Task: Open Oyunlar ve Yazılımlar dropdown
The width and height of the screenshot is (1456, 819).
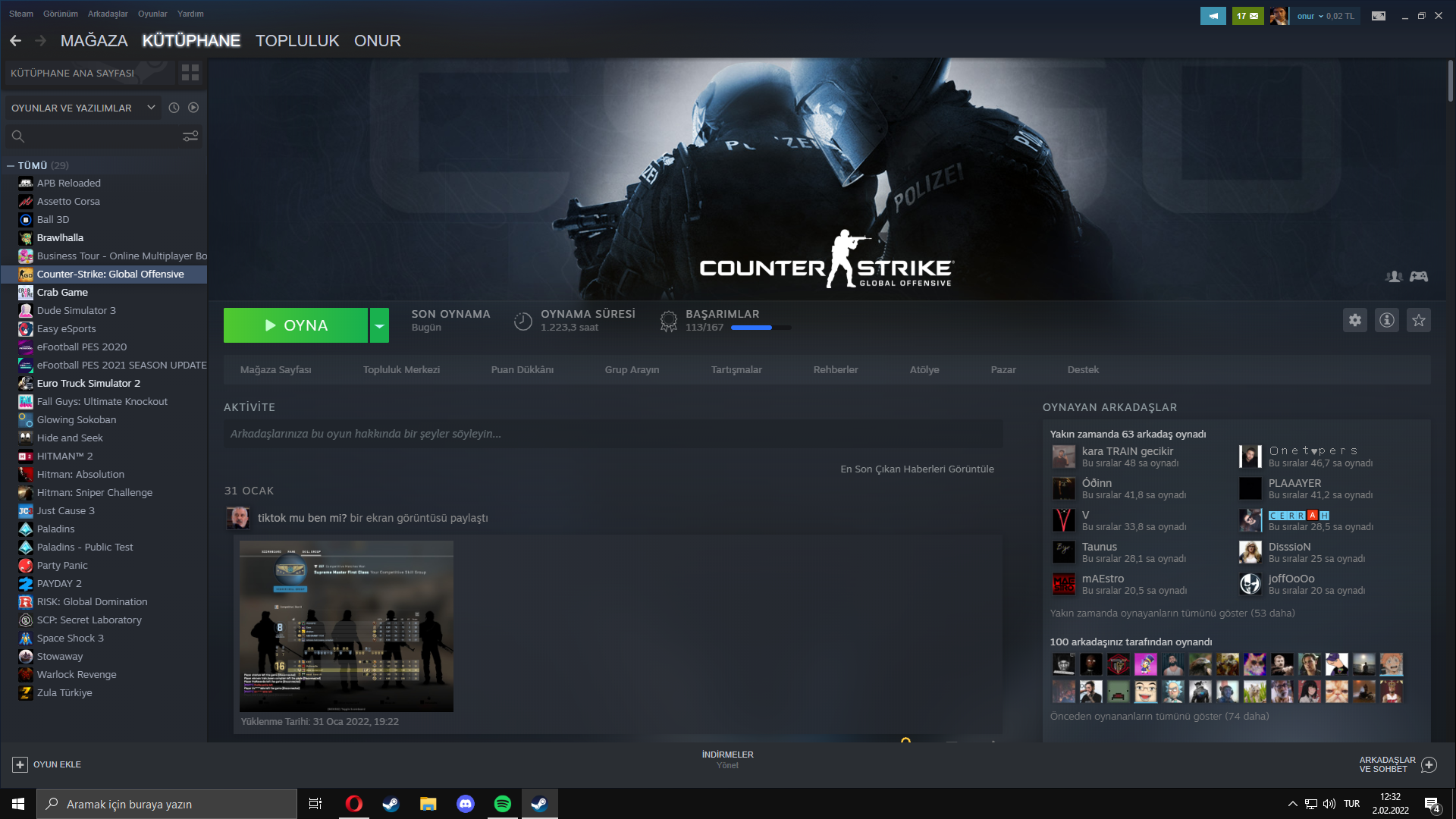Action: [83, 108]
